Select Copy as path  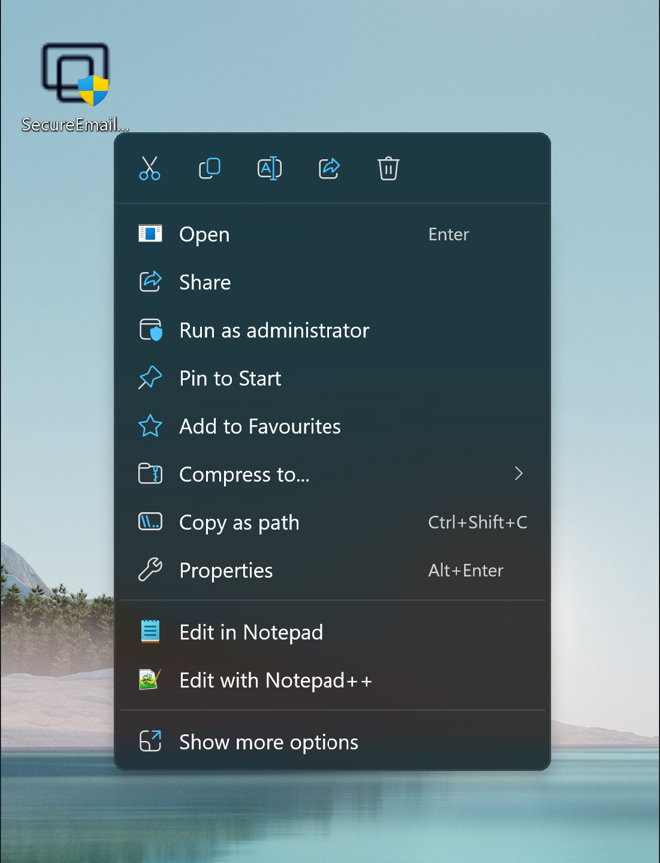tap(332, 522)
